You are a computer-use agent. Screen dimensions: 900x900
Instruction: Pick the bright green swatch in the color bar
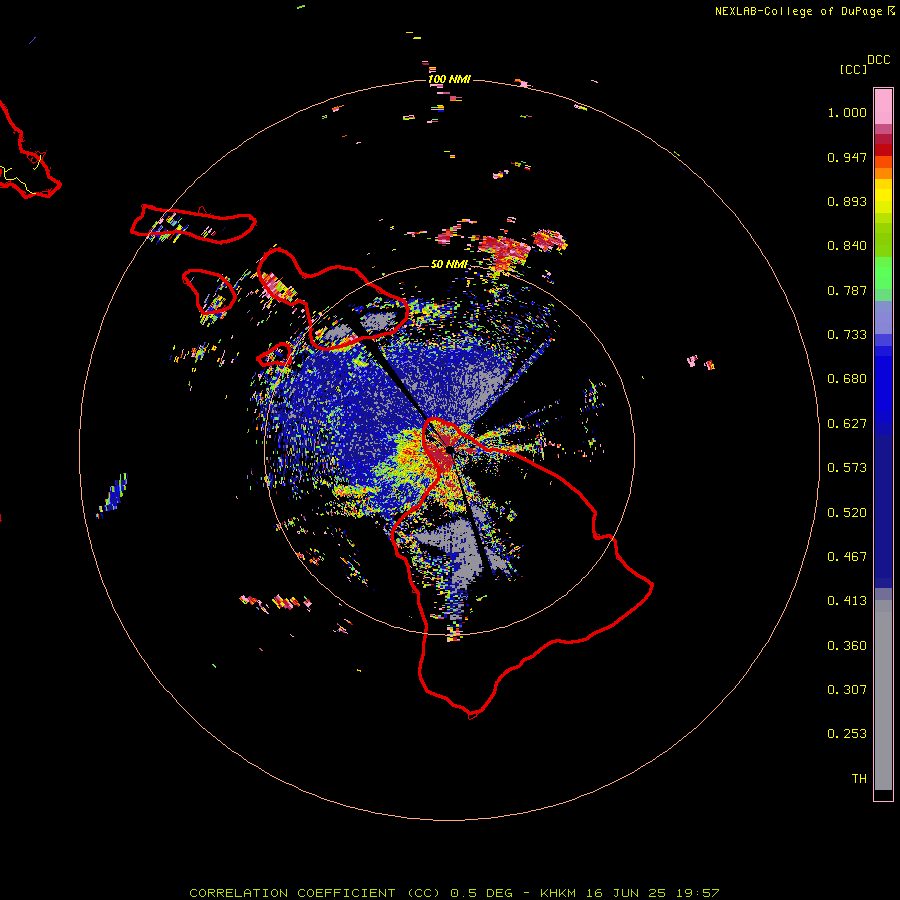pyautogui.click(x=883, y=273)
